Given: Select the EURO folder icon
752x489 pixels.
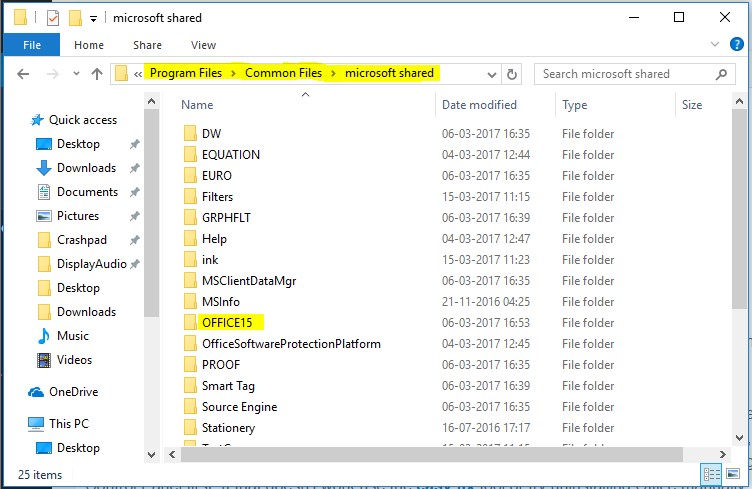Looking at the screenshot, I should pyautogui.click(x=190, y=175).
